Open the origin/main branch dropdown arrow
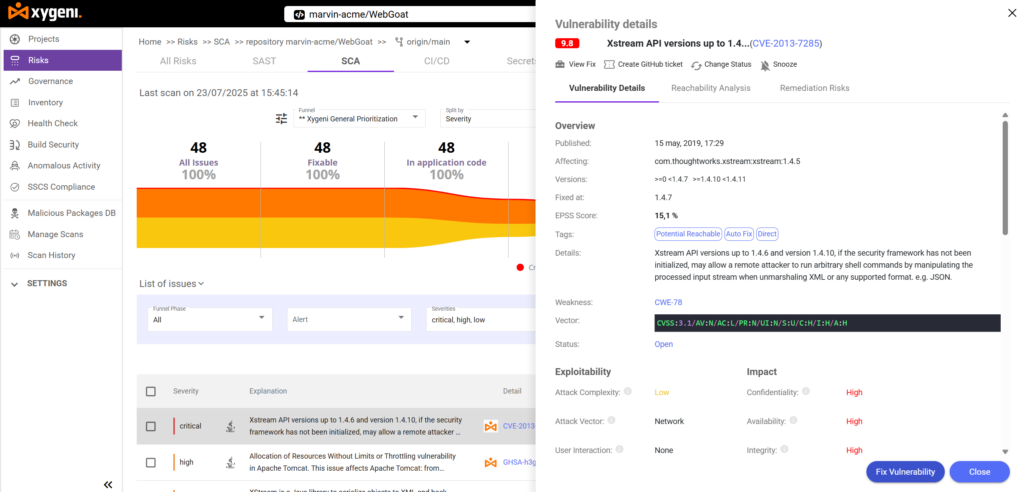The width and height of the screenshot is (1024, 492). pyautogui.click(x=467, y=42)
